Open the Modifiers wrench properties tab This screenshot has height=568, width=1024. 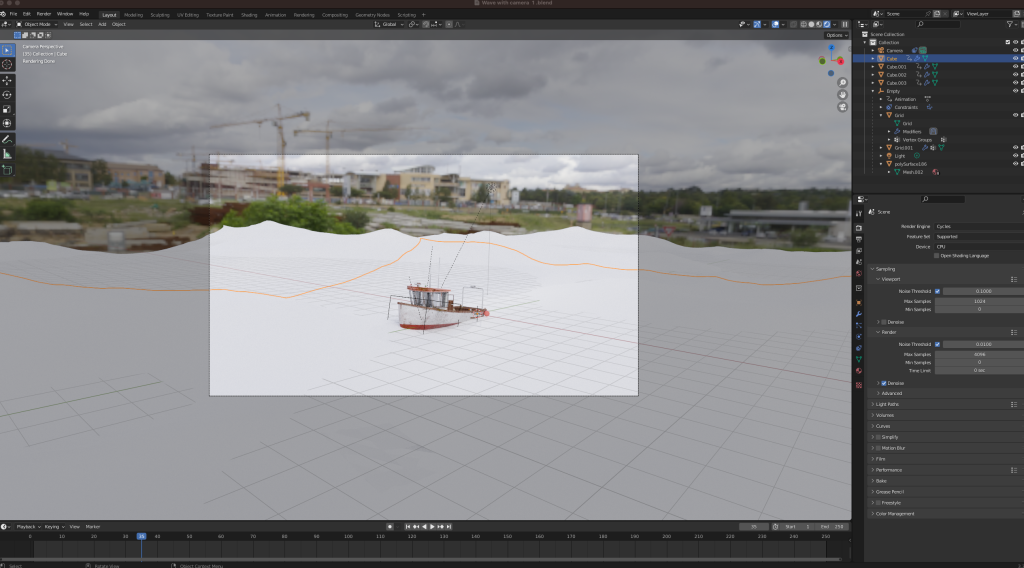858,315
